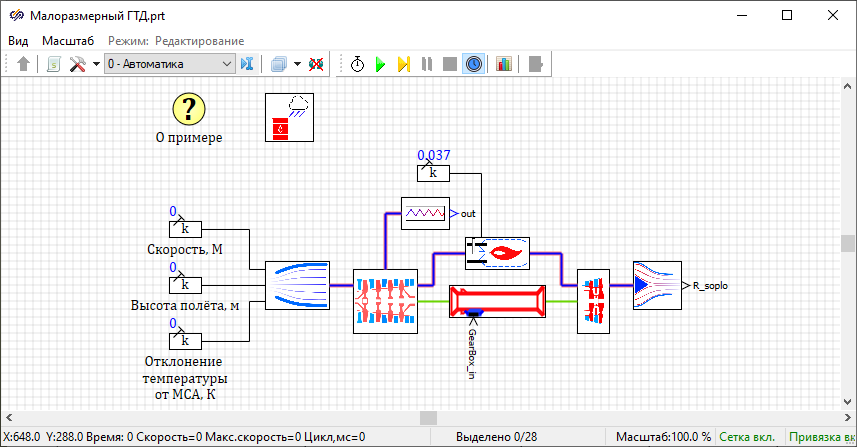Screen dimensions: 857x447
Task: Click the up arrow navigation icon
Action: coord(24,64)
